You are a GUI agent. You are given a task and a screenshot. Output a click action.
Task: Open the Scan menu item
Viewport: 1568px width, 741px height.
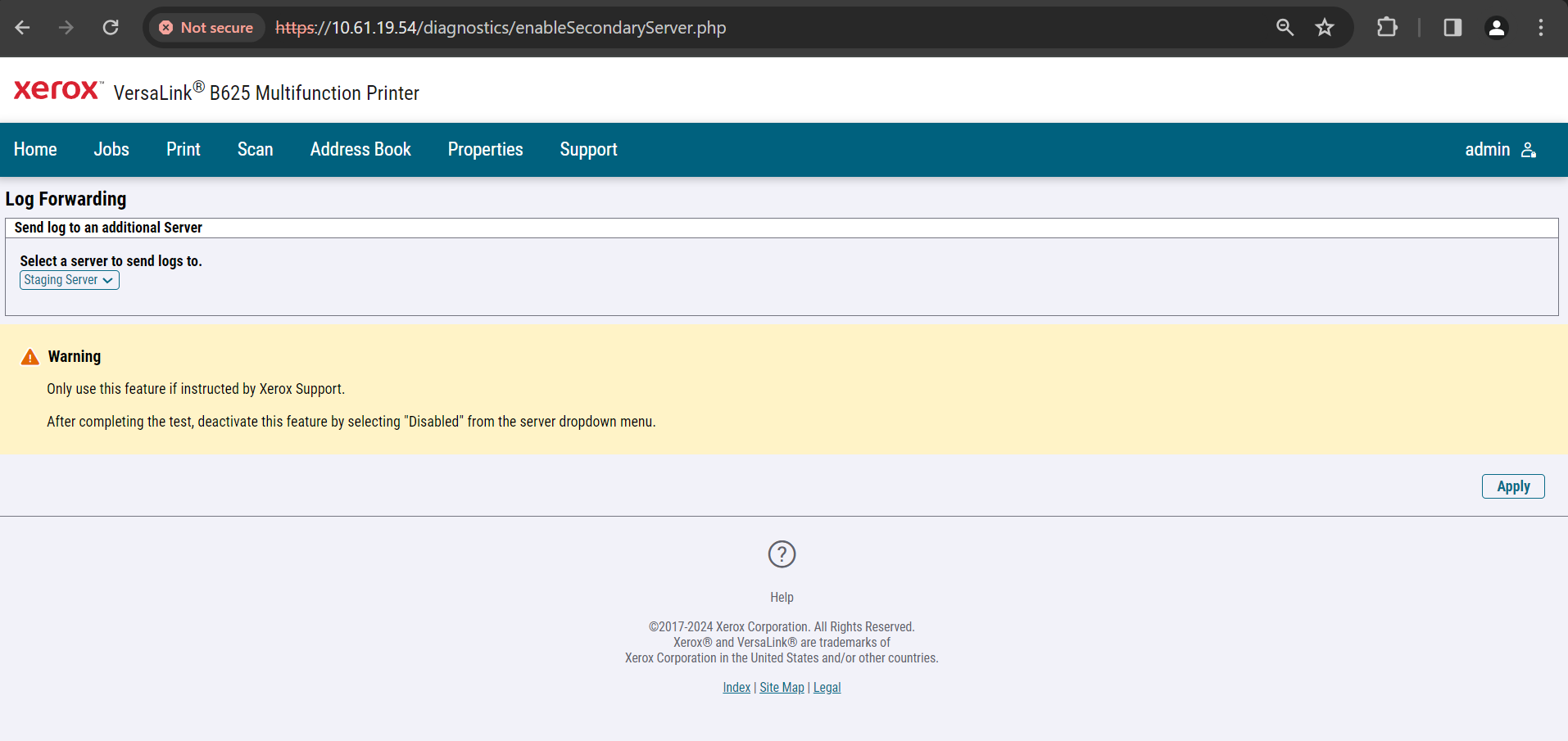click(x=255, y=150)
